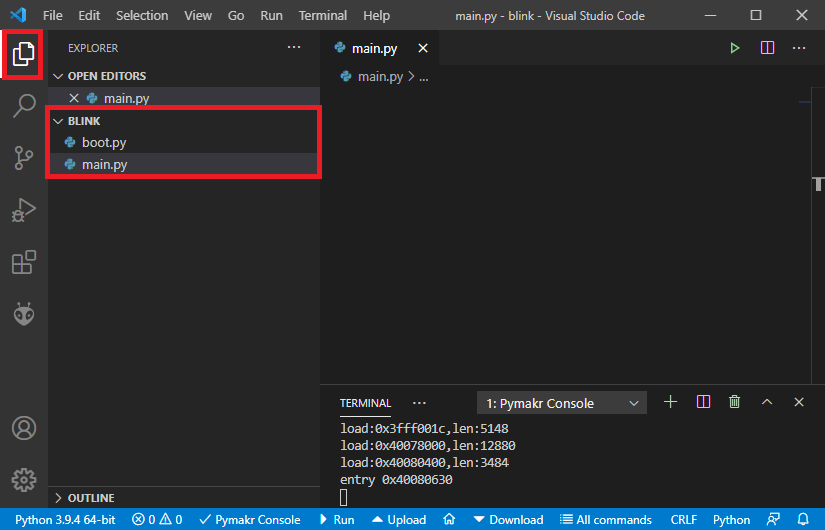
Task: Open the Search view in activity bar
Action: pos(24,105)
